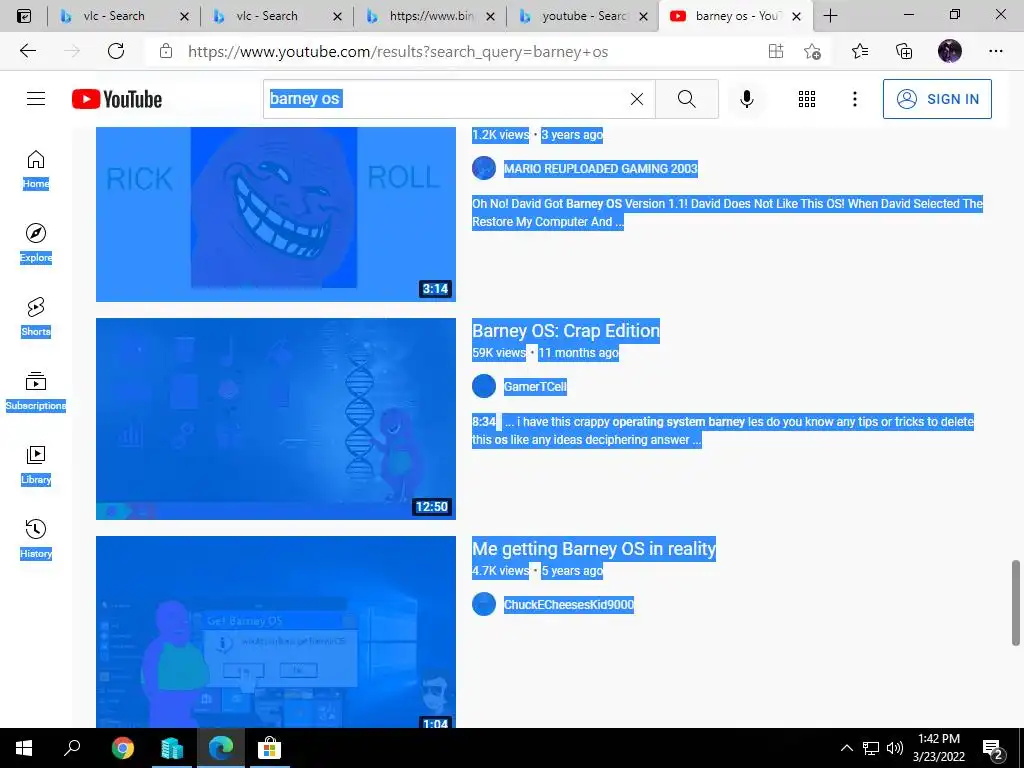Click the app available icon in address bar
The height and width of the screenshot is (768, 1024).
point(775,51)
